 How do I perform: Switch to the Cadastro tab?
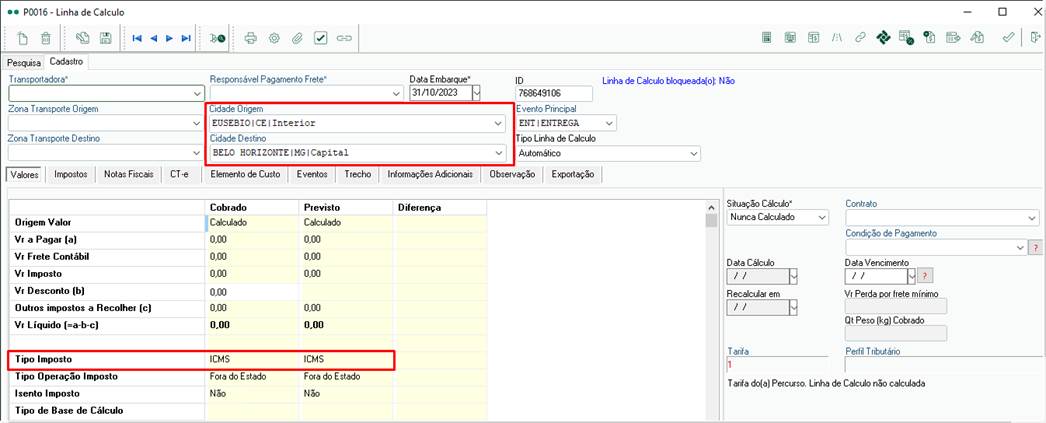point(65,61)
